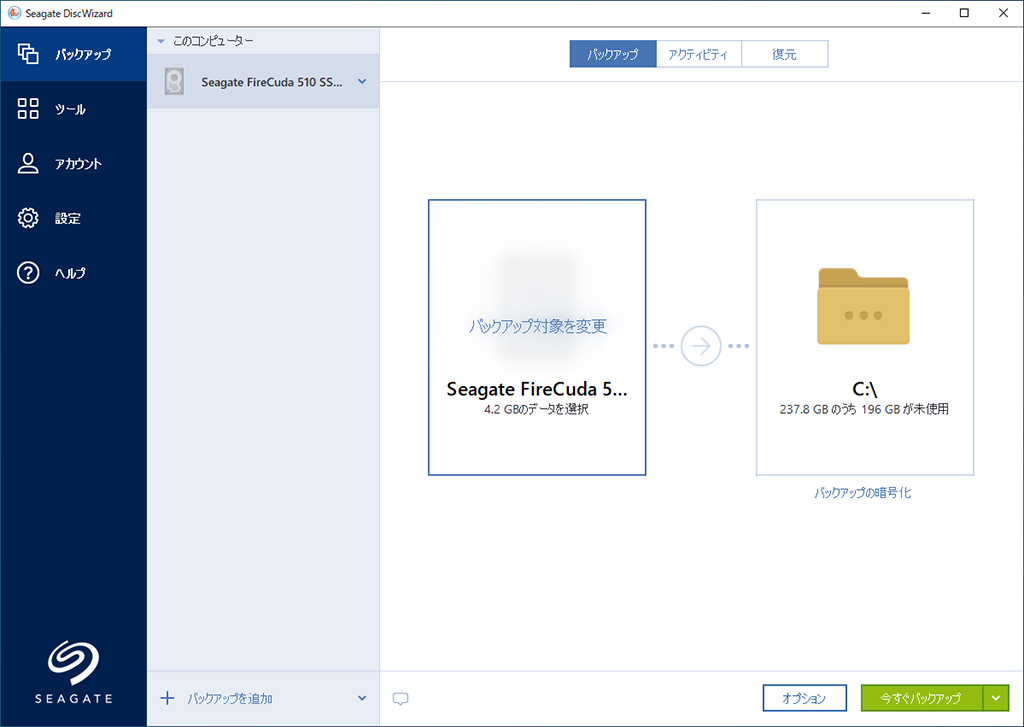The image size is (1024, 727).
Task: Click the comment speech bubble icon
Action: pos(400,699)
